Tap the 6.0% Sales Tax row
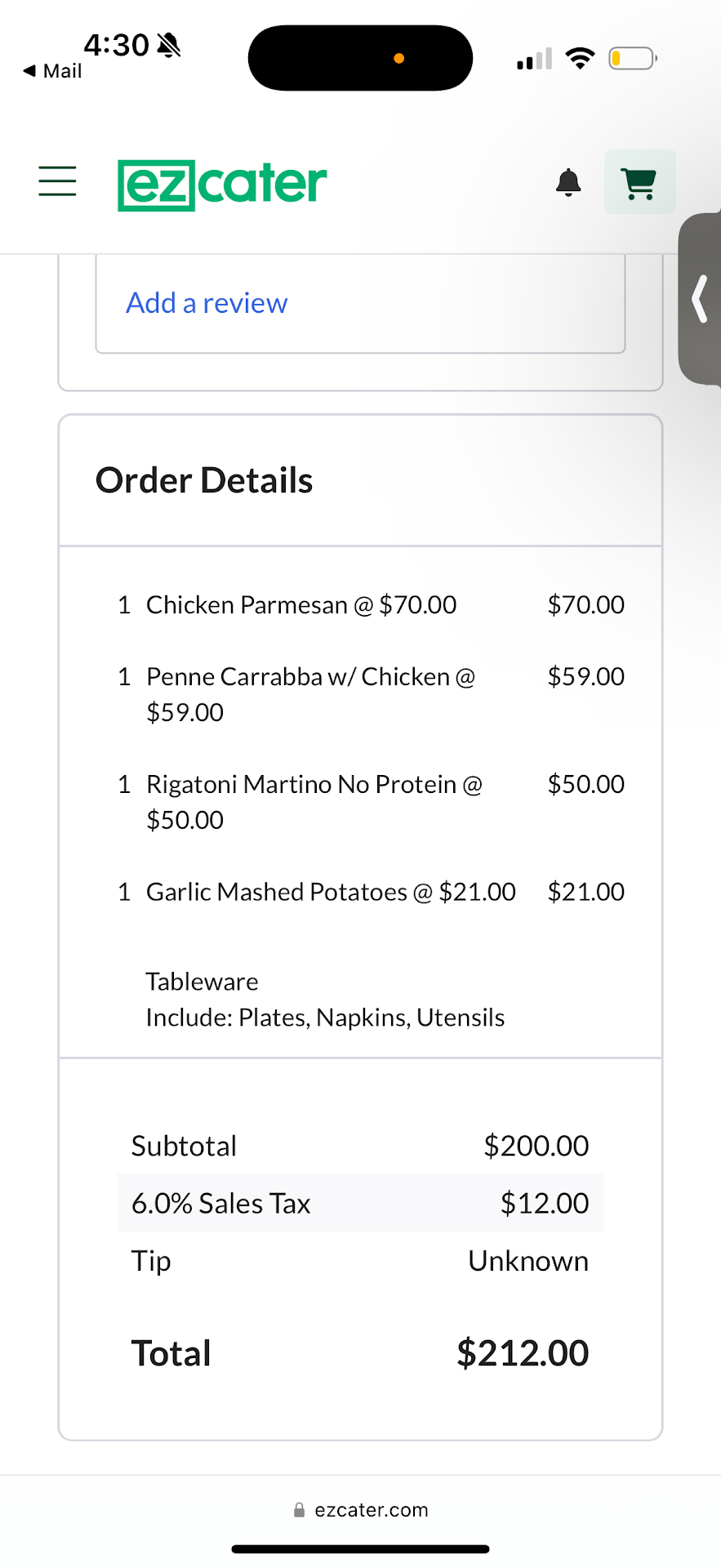721x1568 pixels. (360, 1203)
